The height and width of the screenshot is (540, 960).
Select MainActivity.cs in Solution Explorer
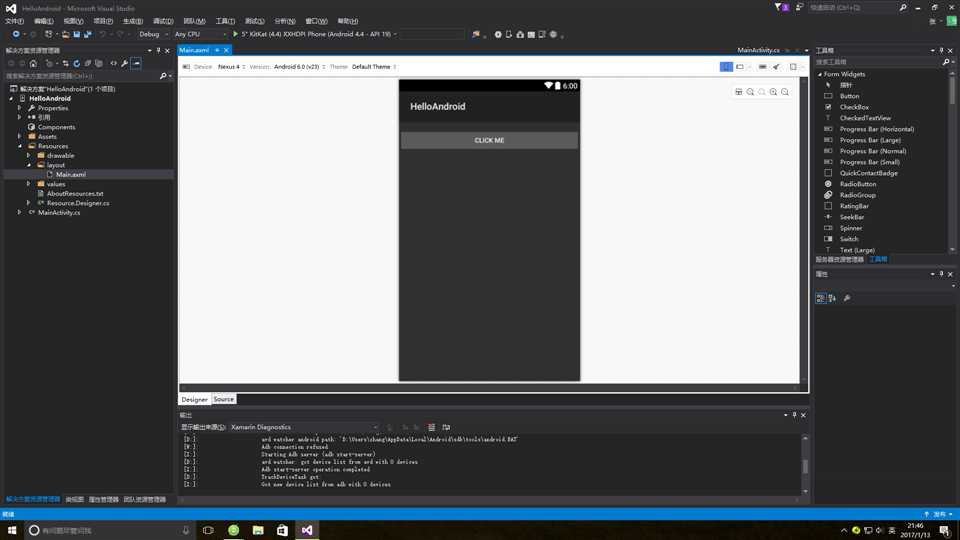(x=59, y=212)
